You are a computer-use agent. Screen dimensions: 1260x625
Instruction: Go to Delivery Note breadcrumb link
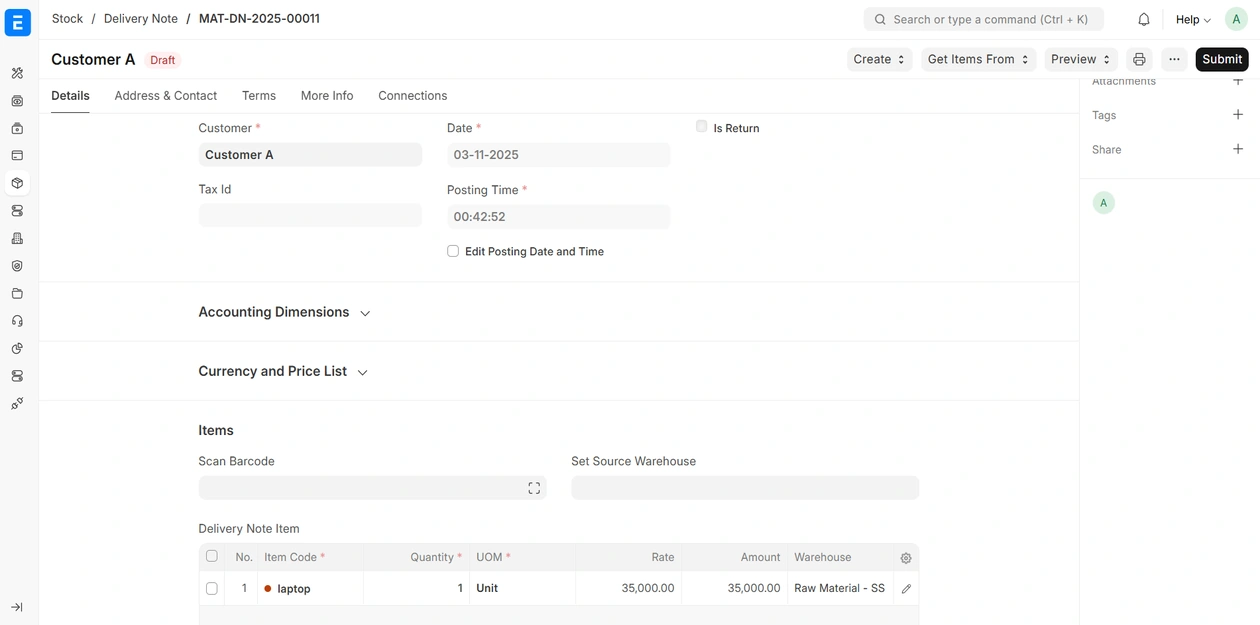click(x=141, y=19)
